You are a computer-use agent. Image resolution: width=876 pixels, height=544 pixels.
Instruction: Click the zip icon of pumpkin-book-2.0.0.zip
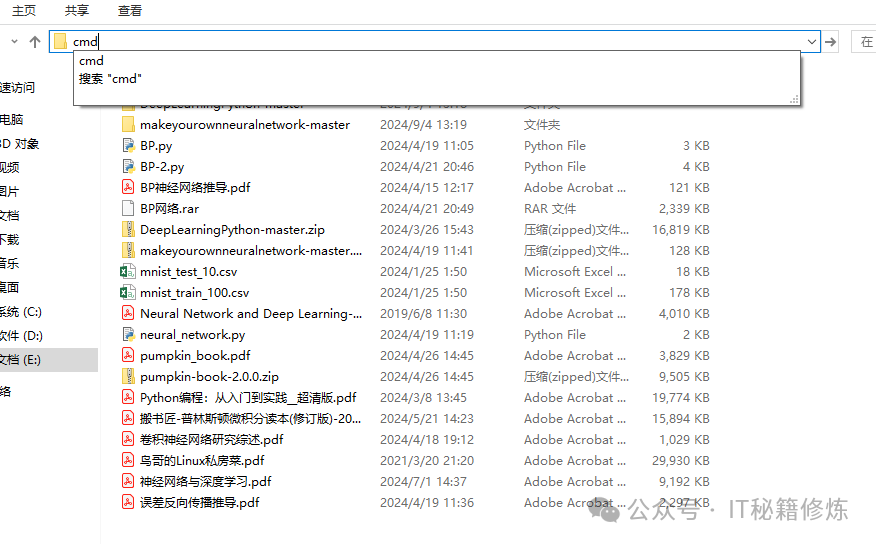128,377
